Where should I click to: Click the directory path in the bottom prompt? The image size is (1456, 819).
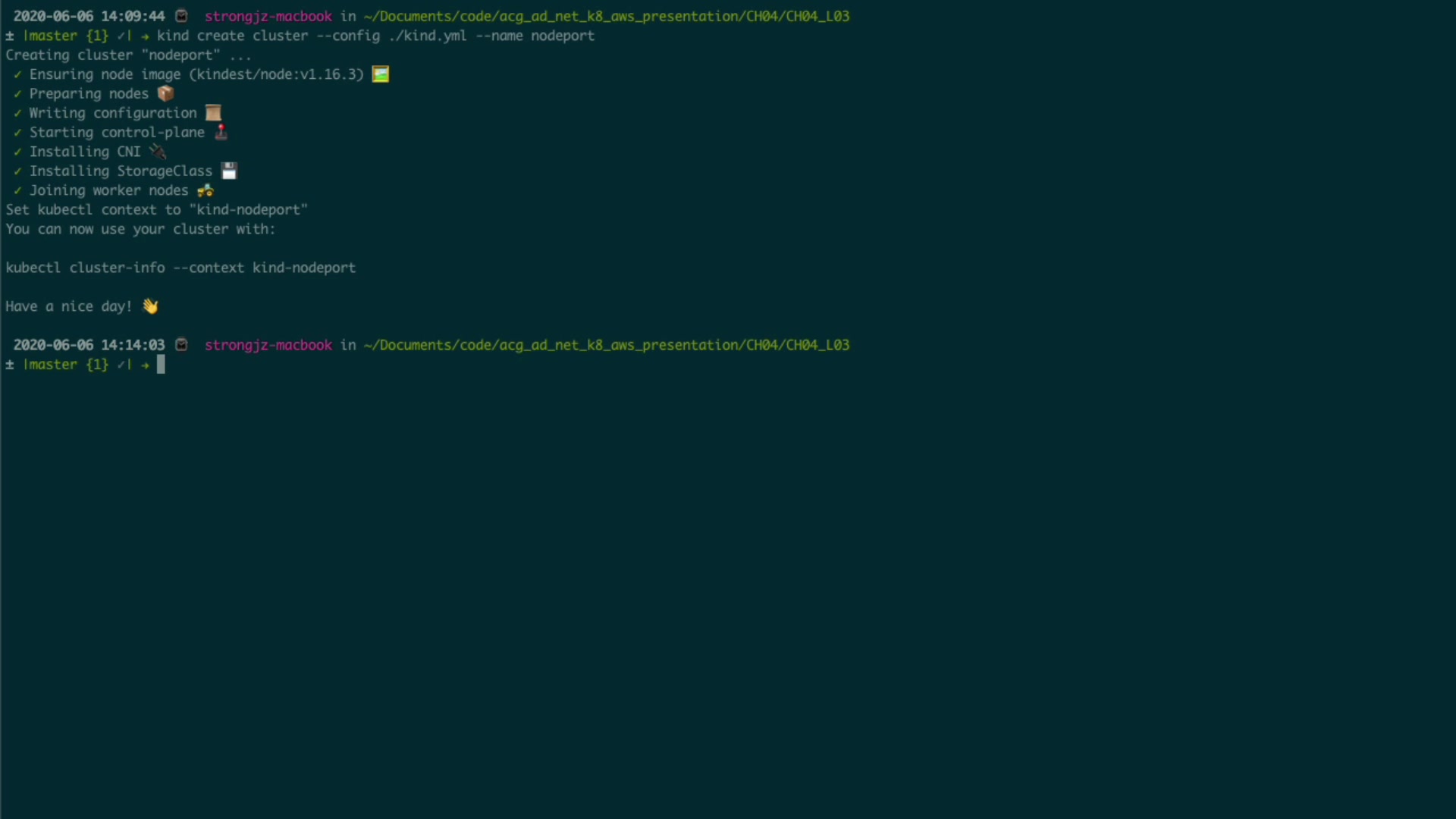click(x=606, y=345)
